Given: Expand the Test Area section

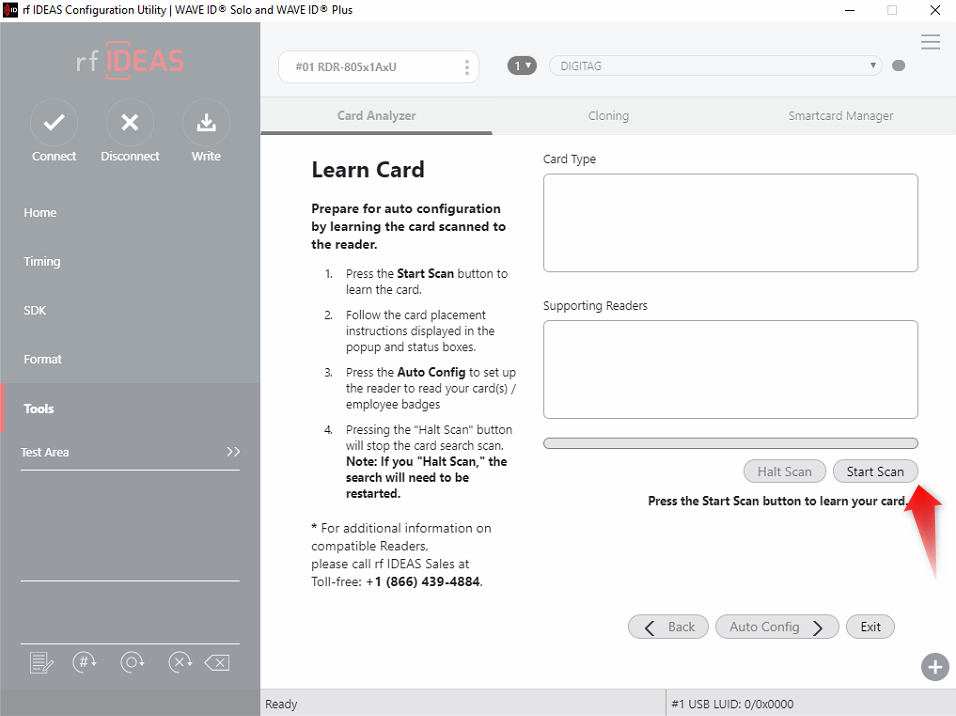Looking at the screenshot, I should [130, 452].
